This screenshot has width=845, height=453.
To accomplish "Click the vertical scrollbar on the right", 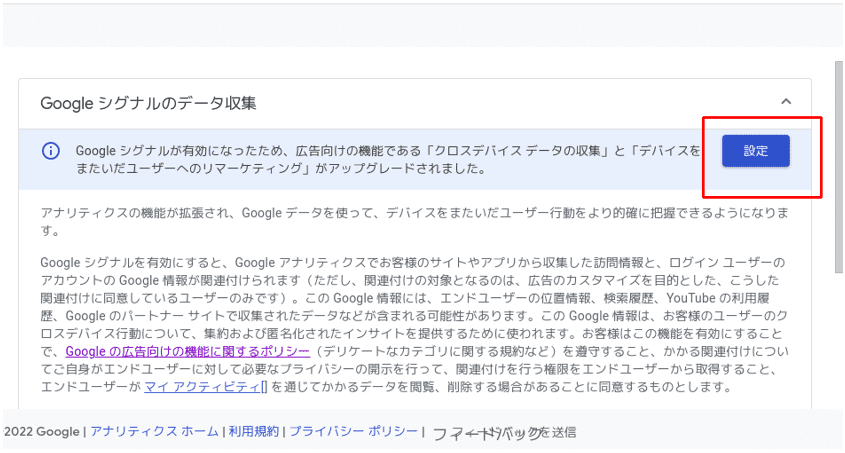I will tap(839, 167).
